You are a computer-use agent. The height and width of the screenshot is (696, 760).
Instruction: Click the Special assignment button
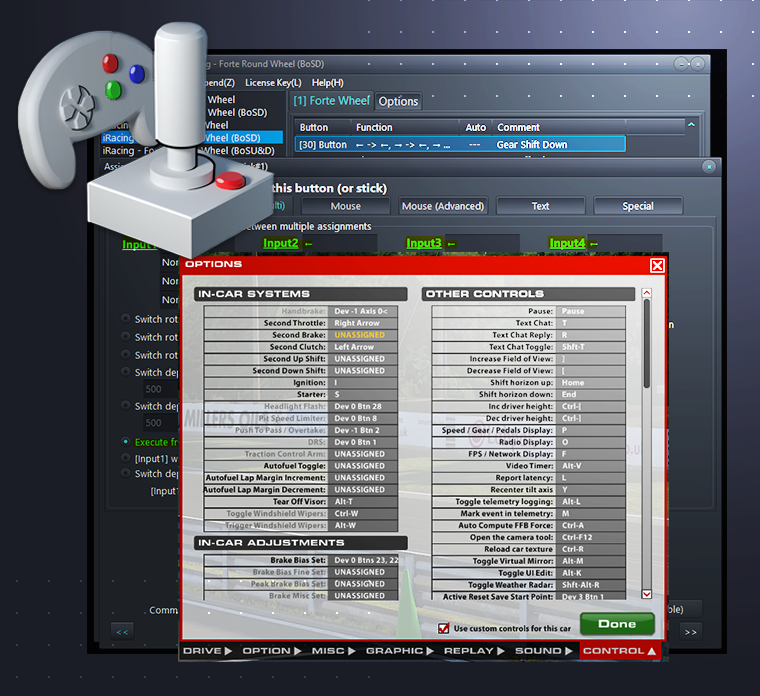tap(638, 206)
